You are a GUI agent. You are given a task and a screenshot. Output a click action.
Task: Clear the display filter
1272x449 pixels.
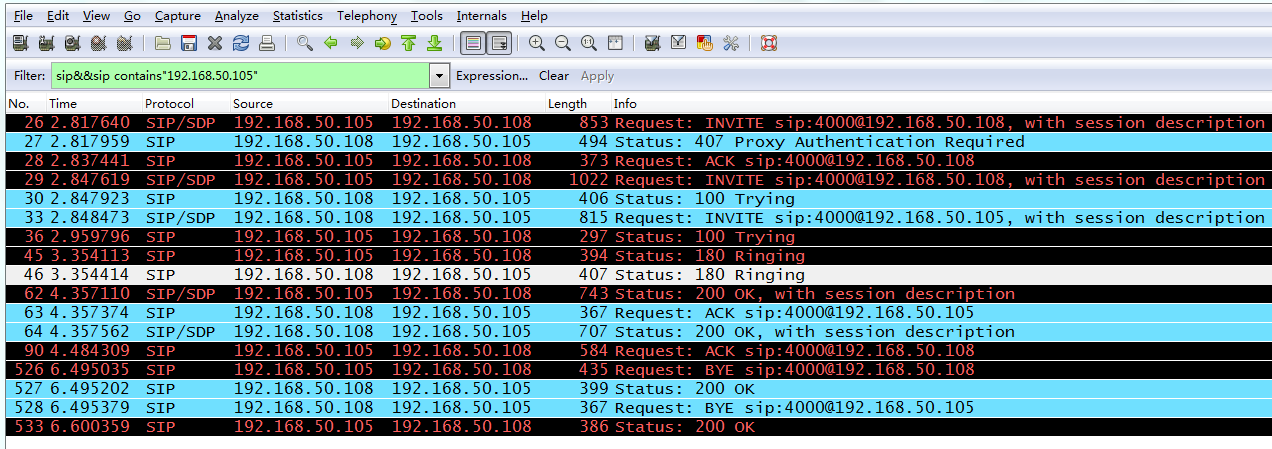(x=554, y=76)
